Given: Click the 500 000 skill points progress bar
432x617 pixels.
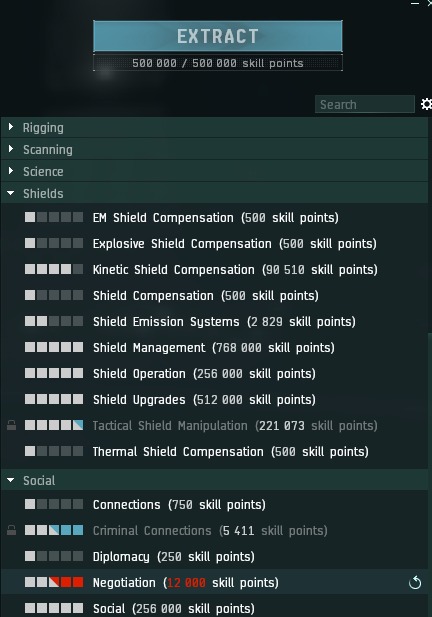Looking at the screenshot, I should click(x=218, y=63).
